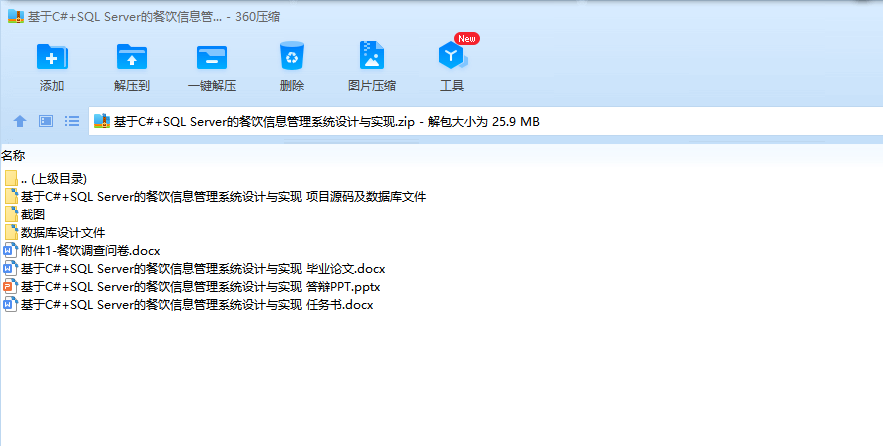
Task: Click the PowerPoint icon of 答辩PPT.pptx
Action: [11, 286]
